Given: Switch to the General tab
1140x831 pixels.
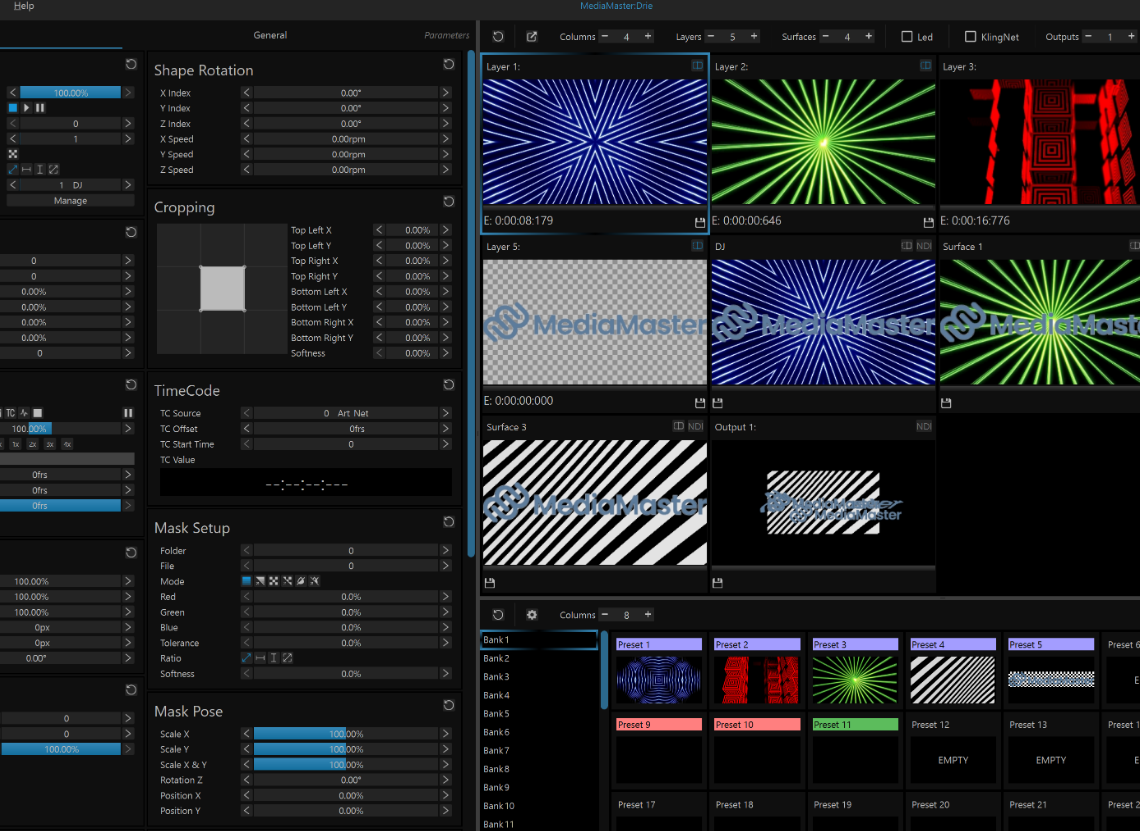Looking at the screenshot, I should click(x=270, y=35).
